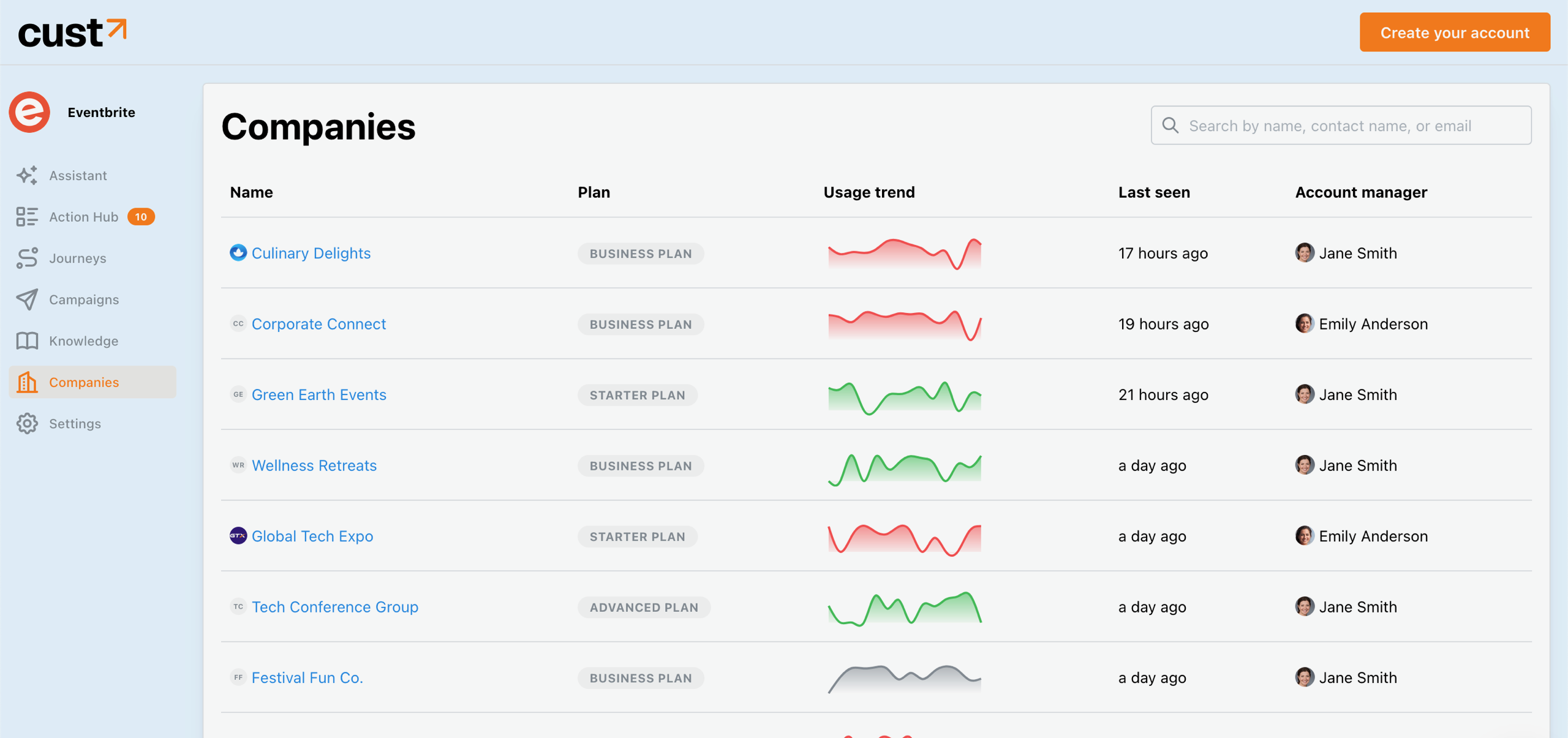1568x738 pixels.
Task: Click the Knowledge book icon
Action: (x=27, y=341)
